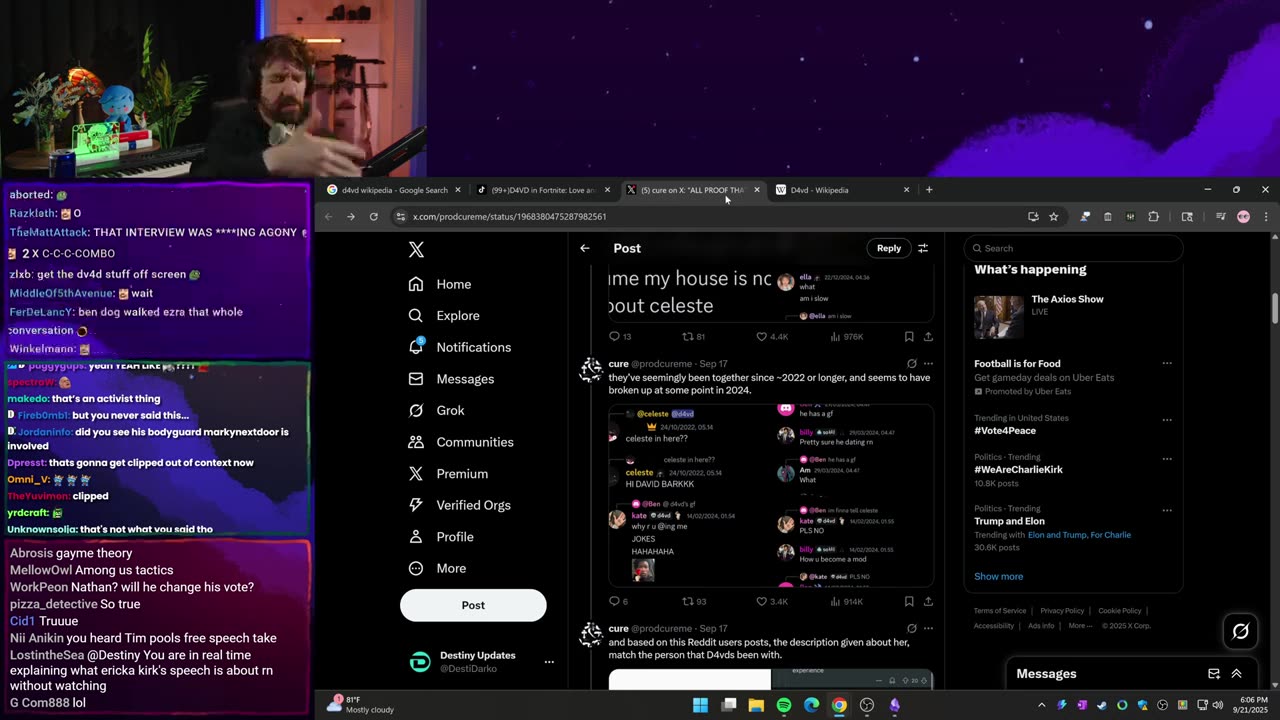Click the large Post button
The height and width of the screenshot is (720, 1280).
(x=473, y=605)
